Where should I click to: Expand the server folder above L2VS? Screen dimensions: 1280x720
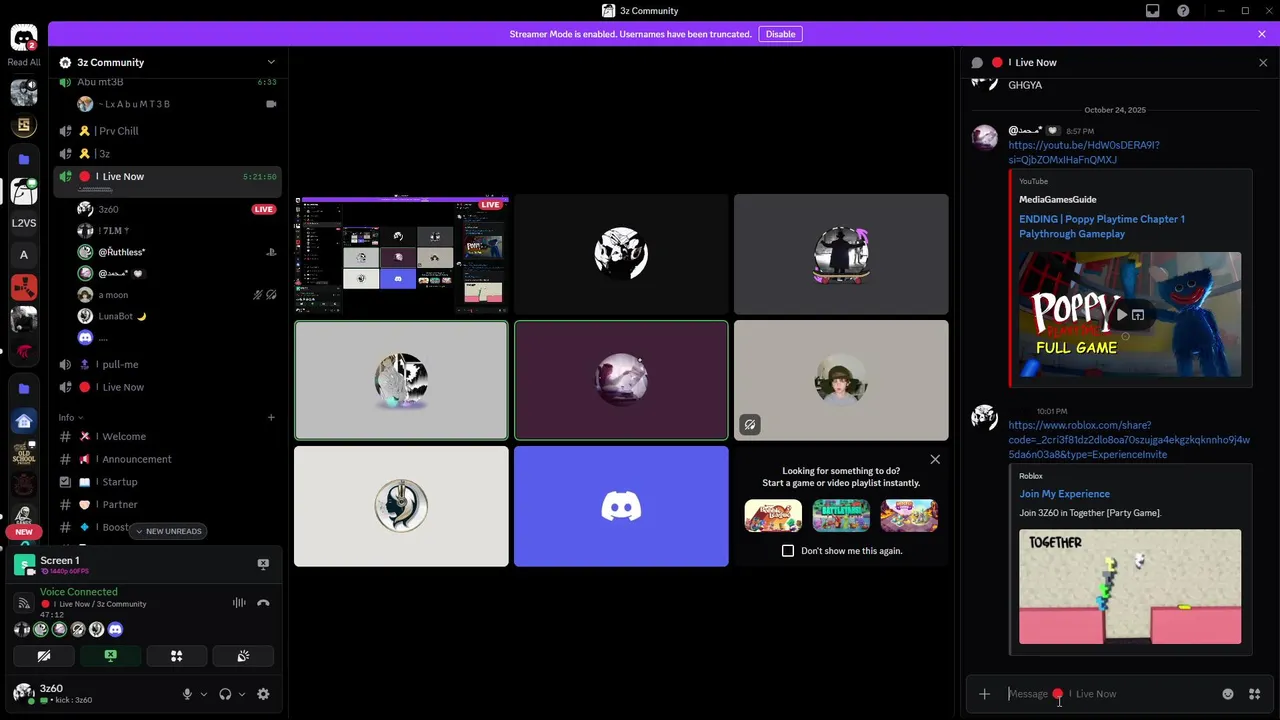(24, 159)
